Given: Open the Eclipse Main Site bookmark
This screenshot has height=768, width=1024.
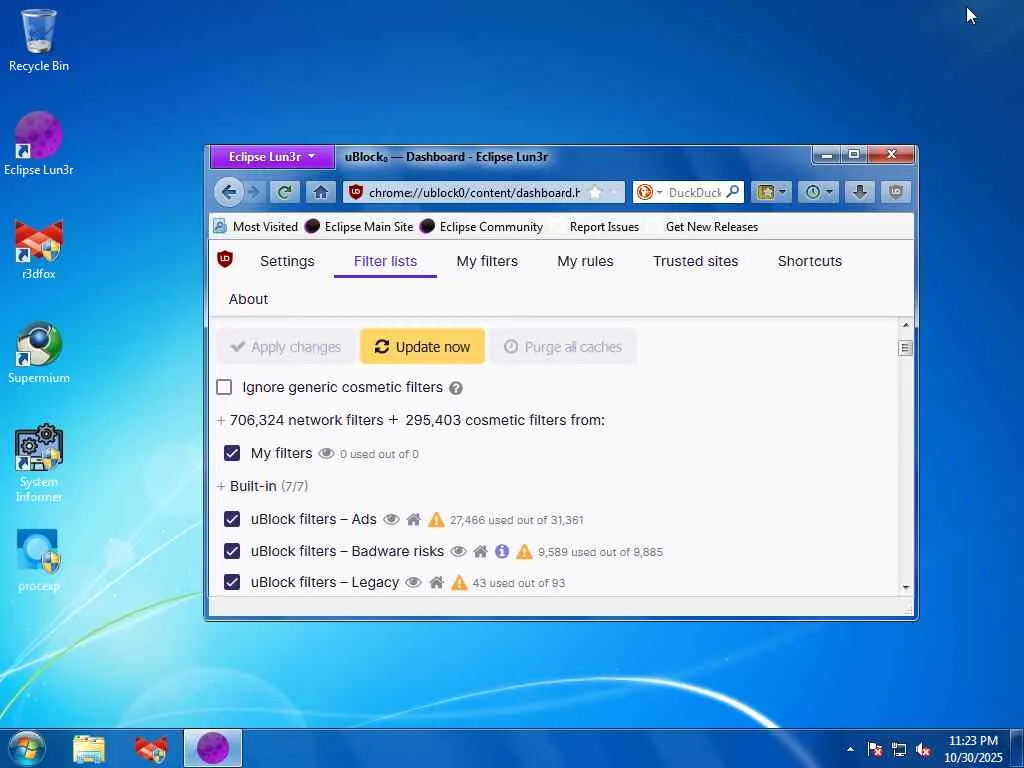Looking at the screenshot, I should [359, 227].
